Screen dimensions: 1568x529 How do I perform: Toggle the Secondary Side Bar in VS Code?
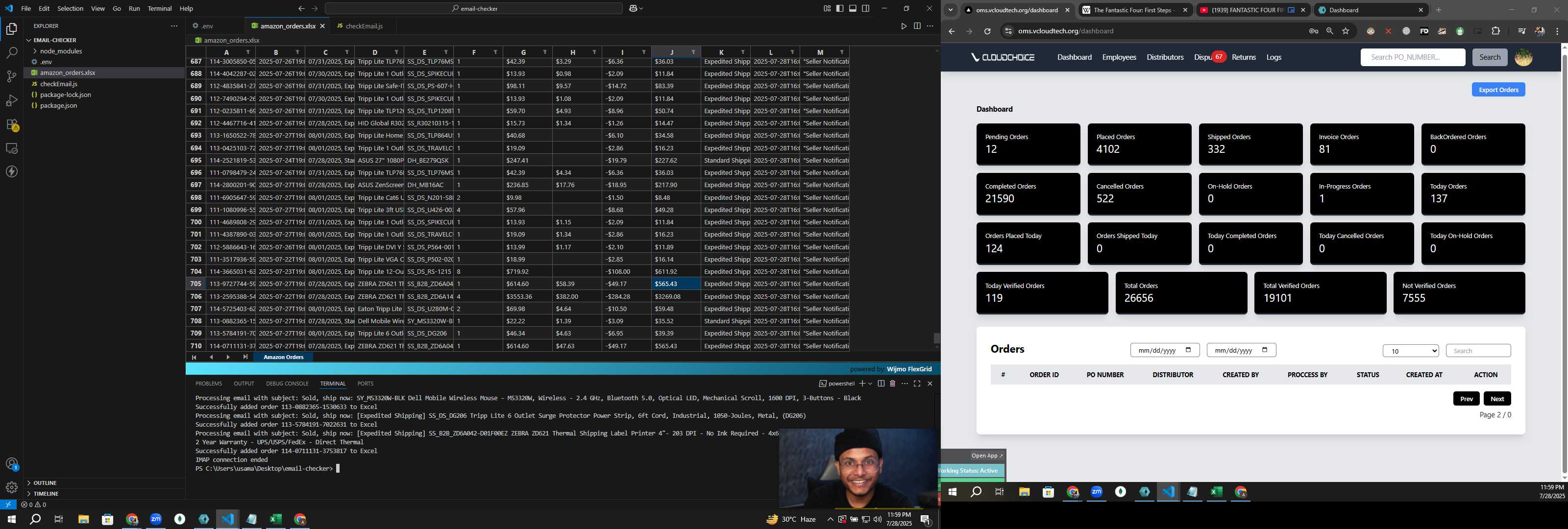[865, 8]
